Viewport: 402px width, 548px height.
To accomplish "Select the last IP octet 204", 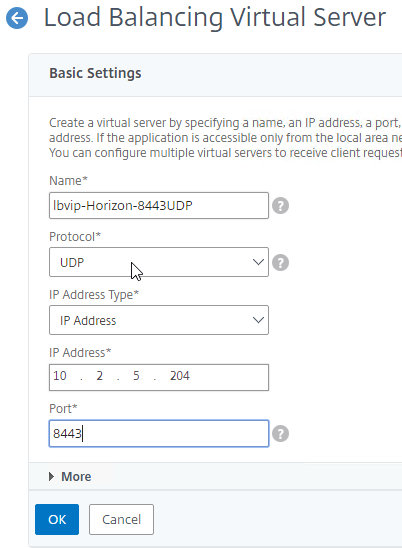I will 180,376.
